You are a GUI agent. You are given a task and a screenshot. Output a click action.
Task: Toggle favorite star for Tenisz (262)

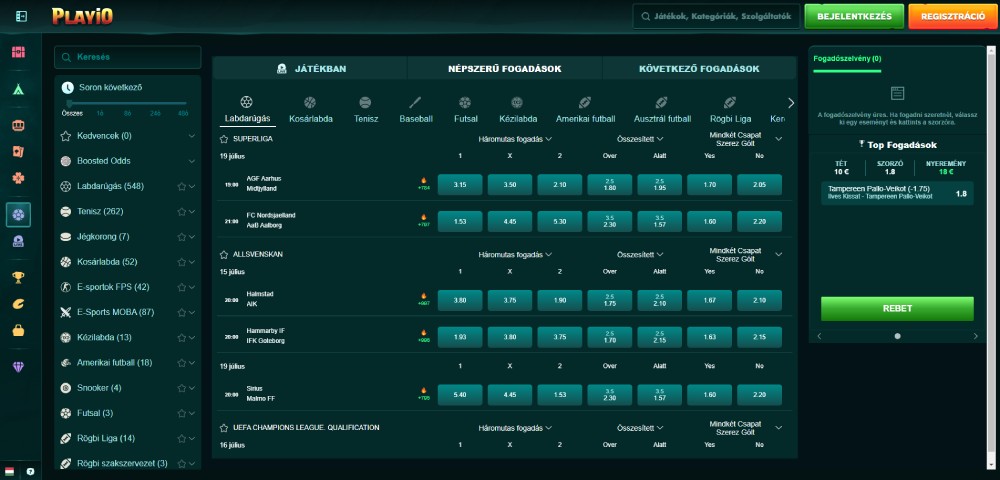coord(181,211)
